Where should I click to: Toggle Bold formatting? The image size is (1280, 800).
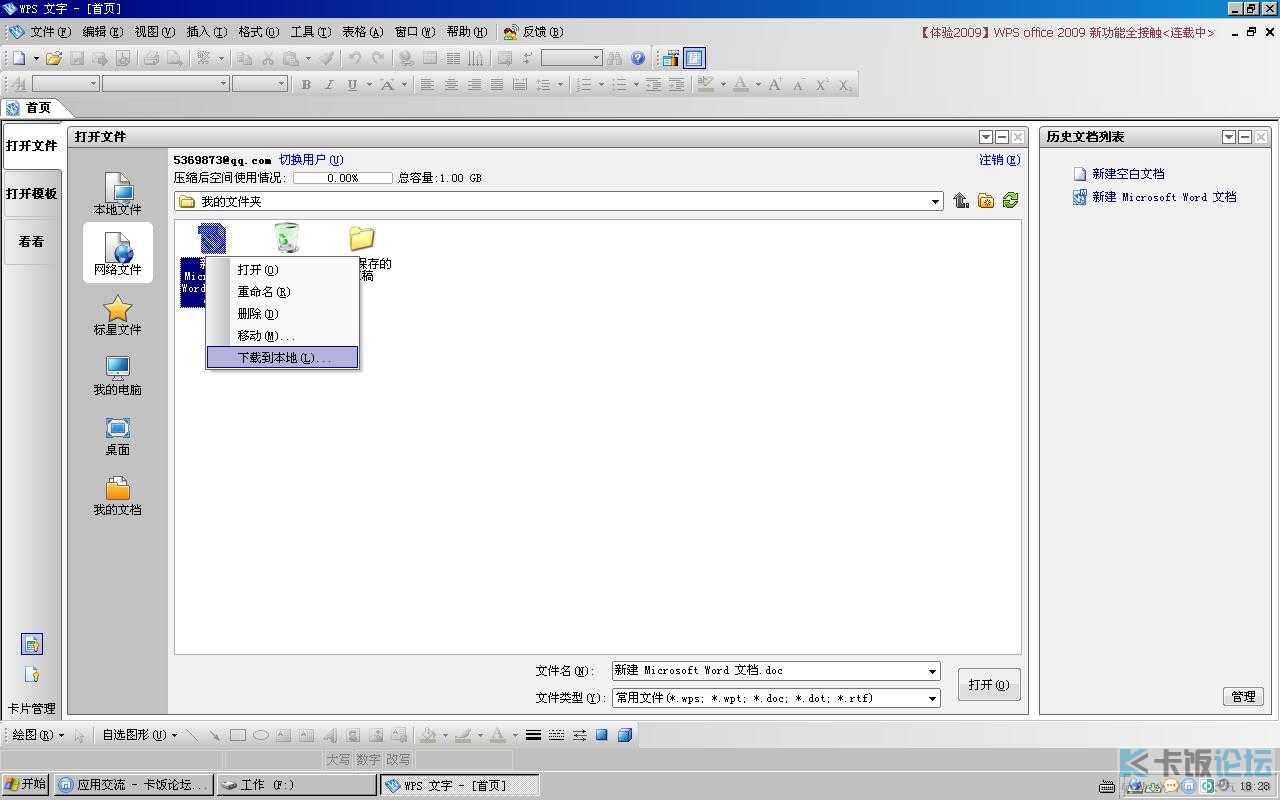[306, 85]
